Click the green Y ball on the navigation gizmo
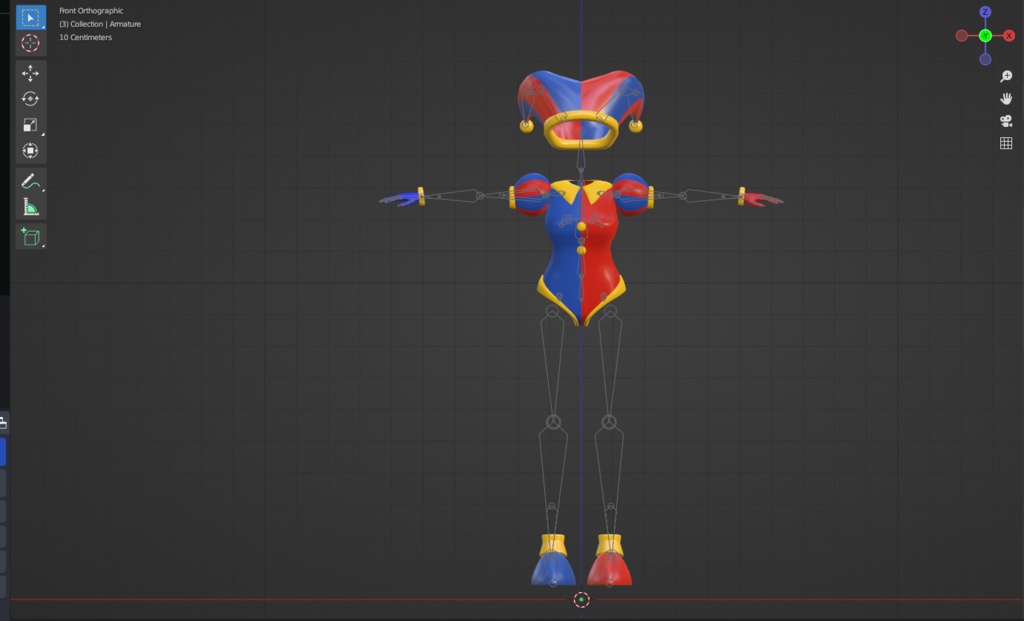 (x=986, y=35)
